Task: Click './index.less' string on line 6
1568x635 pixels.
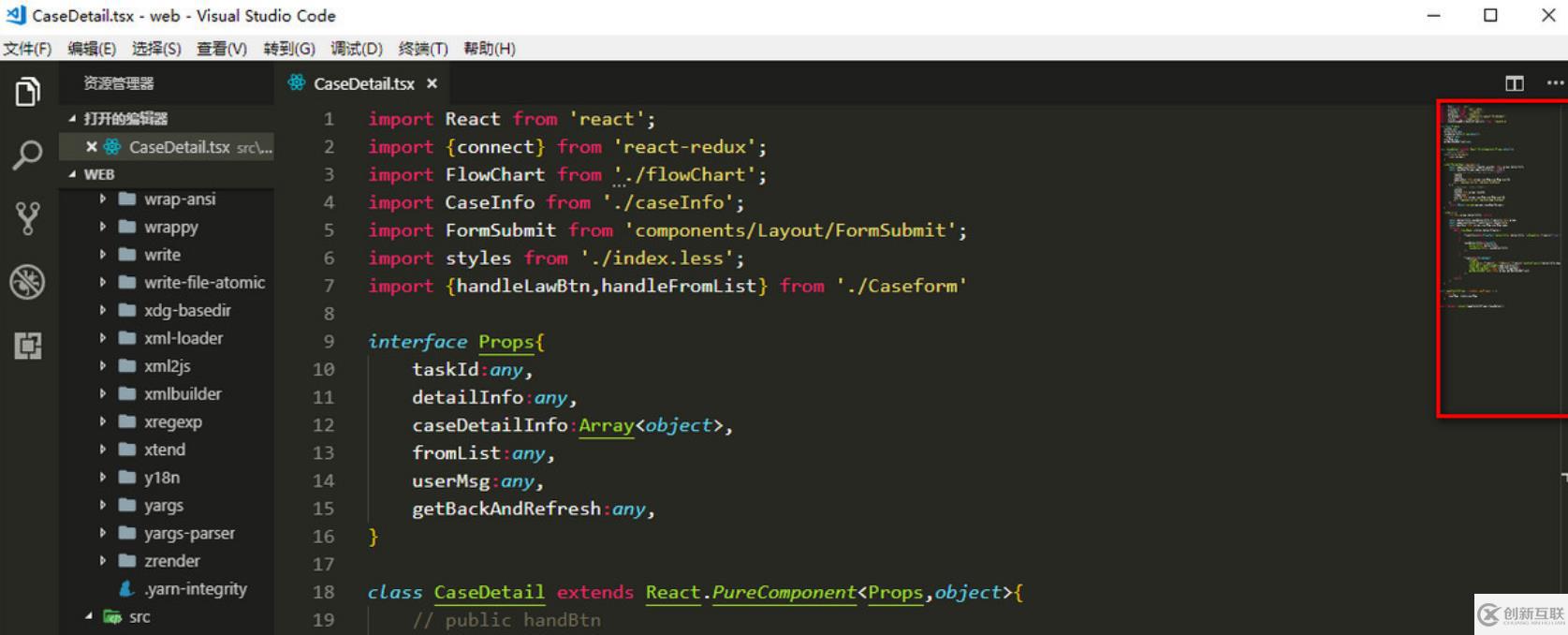Action: tap(657, 258)
